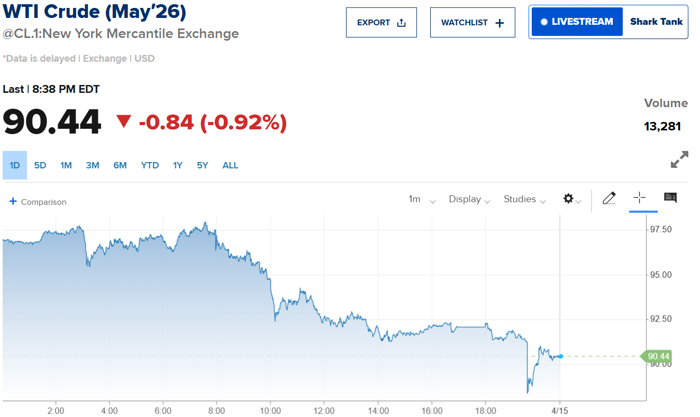Toggle the crosshair tool
The height and width of the screenshot is (417, 700).
coord(640,199)
